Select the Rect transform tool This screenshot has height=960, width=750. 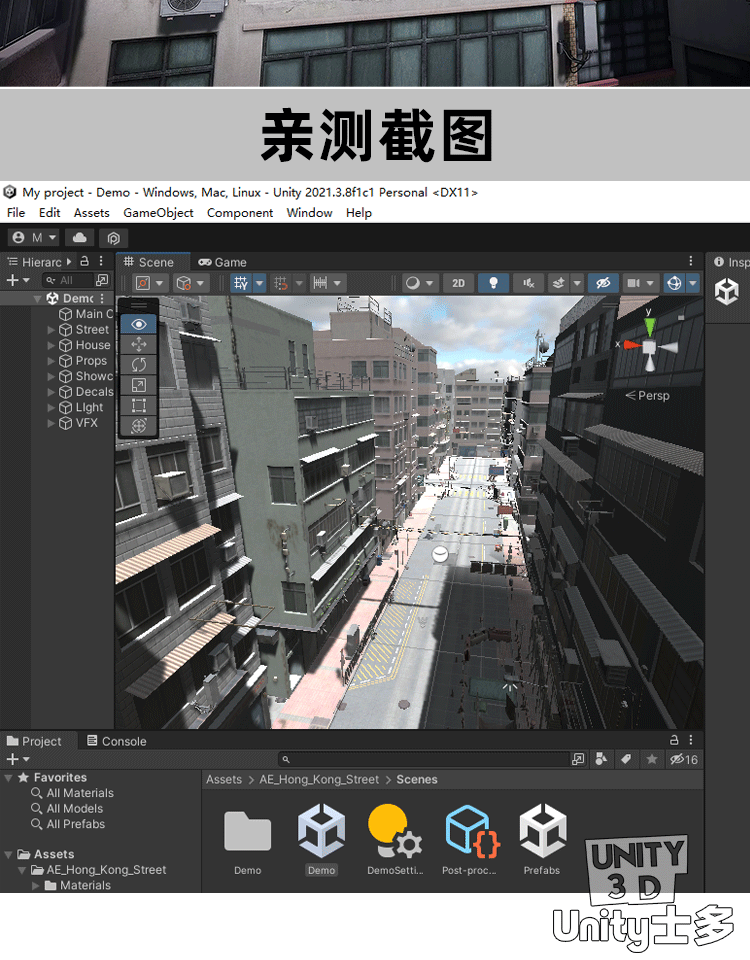click(x=139, y=405)
